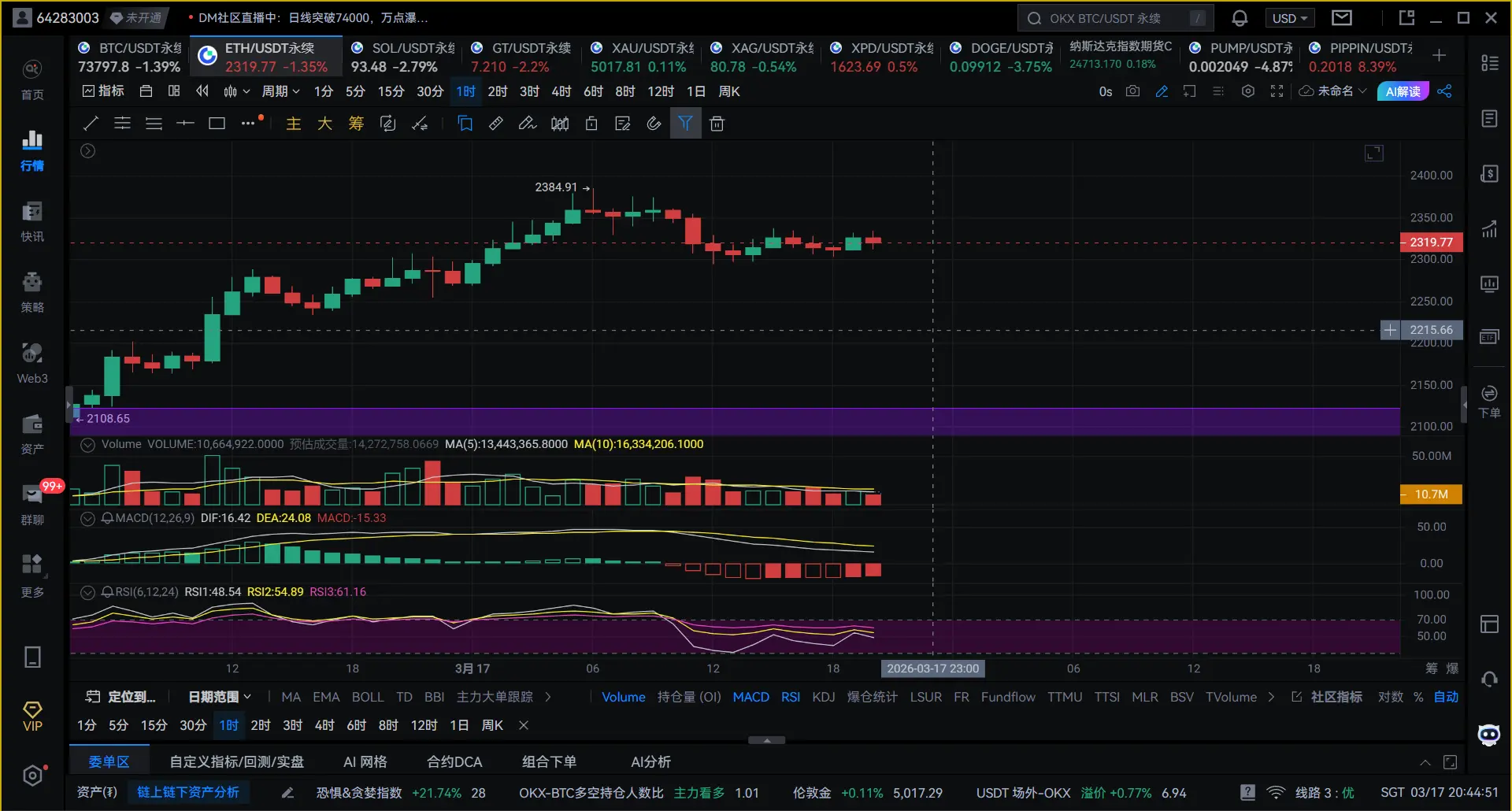
Task: Open 群聊 group chat in sidebar
Action: click(x=32, y=502)
